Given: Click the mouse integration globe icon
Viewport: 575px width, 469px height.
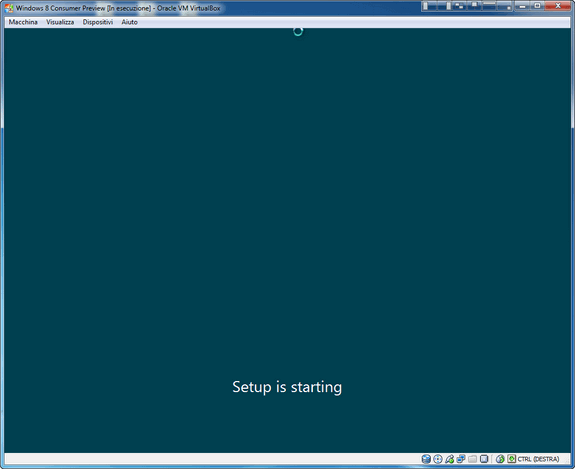Looking at the screenshot, I should click(500, 459).
